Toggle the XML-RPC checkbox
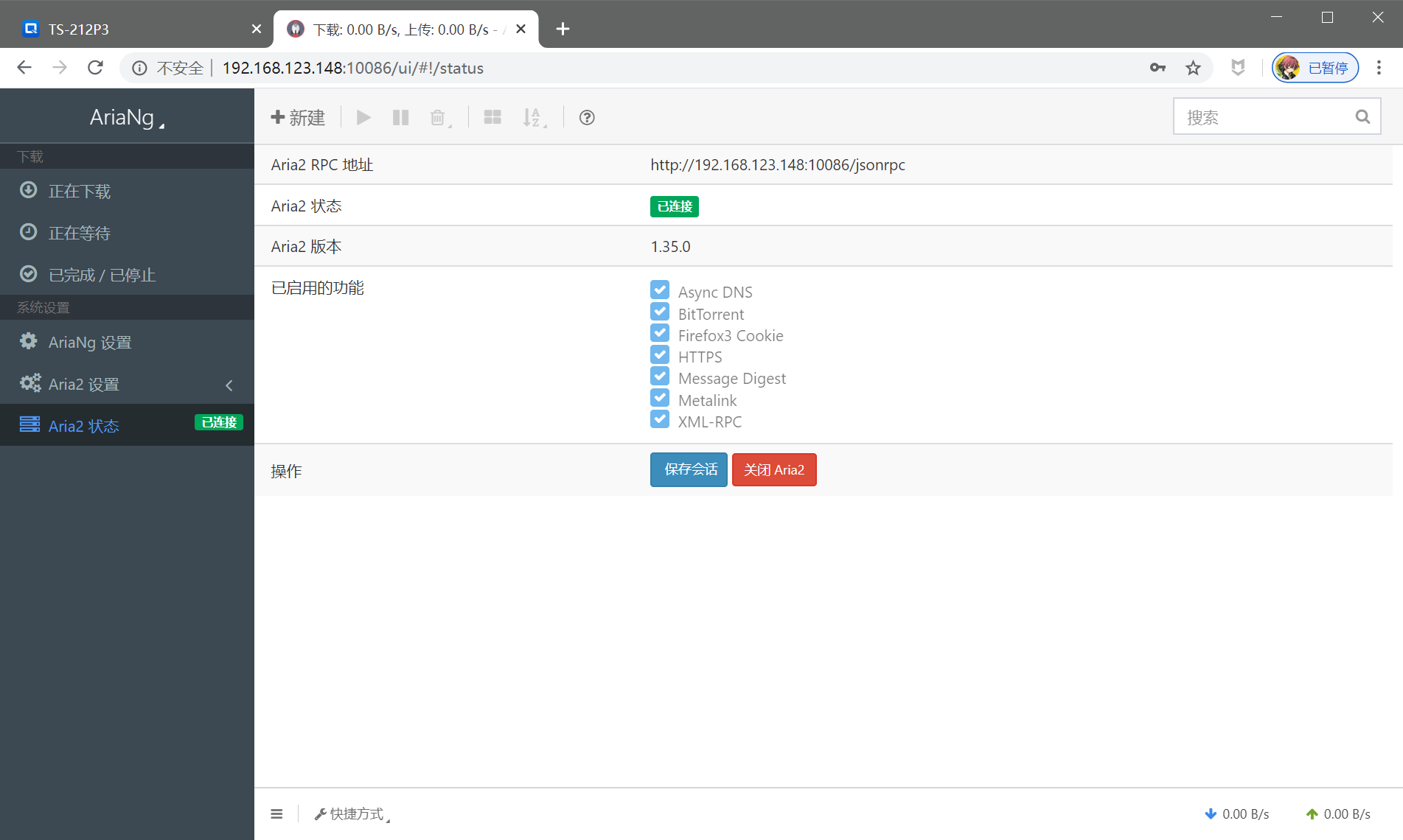The height and width of the screenshot is (840, 1403). coord(660,419)
